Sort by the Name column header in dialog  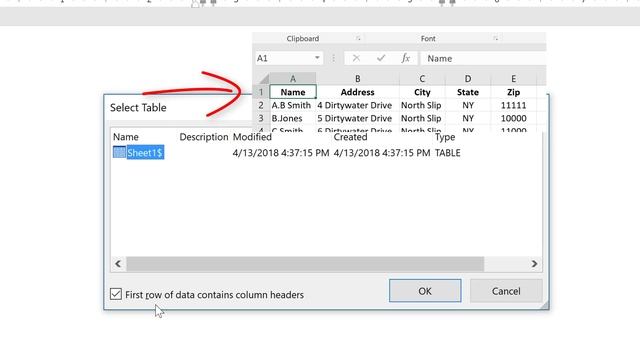point(126,137)
